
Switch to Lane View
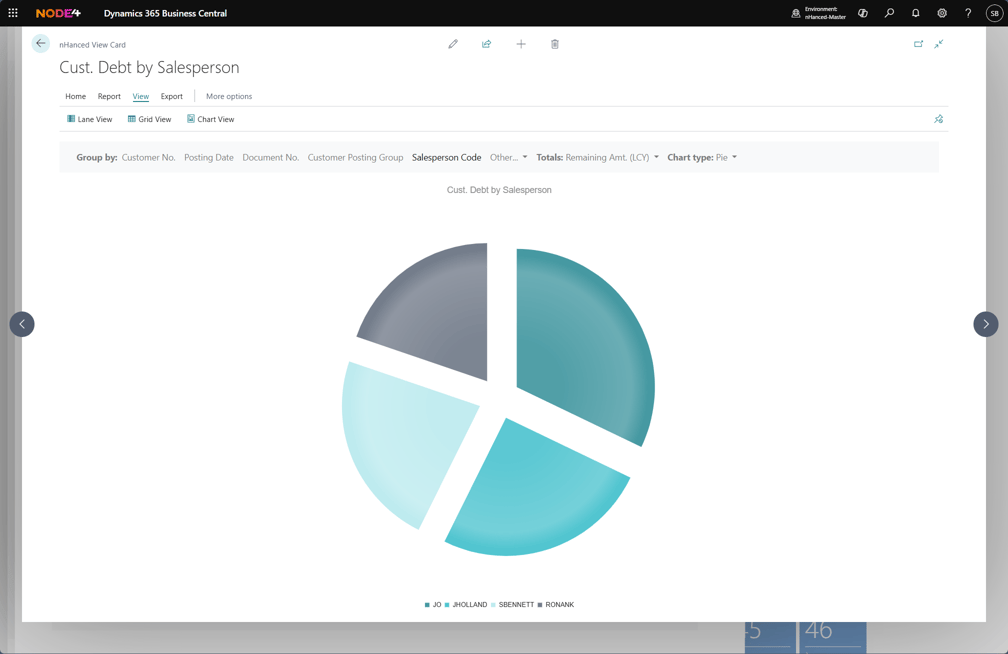tap(89, 119)
